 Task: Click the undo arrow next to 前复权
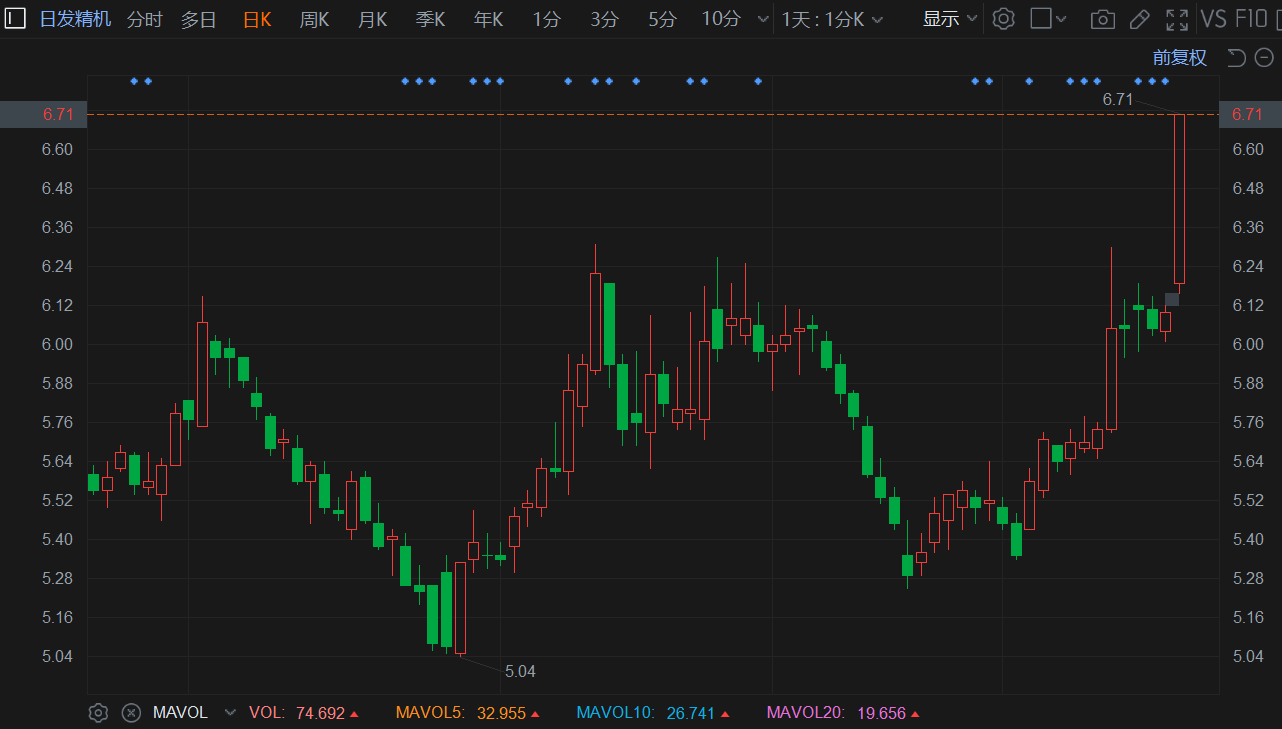1236,58
